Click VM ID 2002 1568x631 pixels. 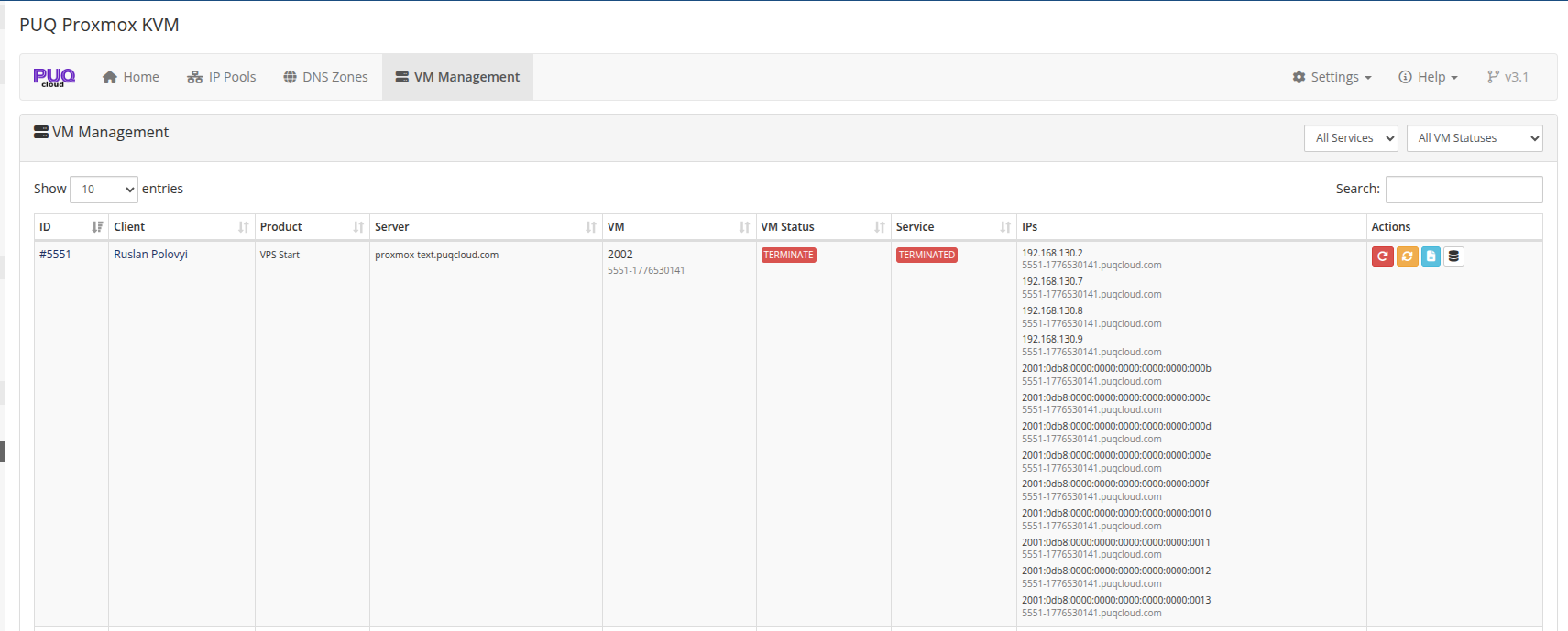(x=620, y=255)
